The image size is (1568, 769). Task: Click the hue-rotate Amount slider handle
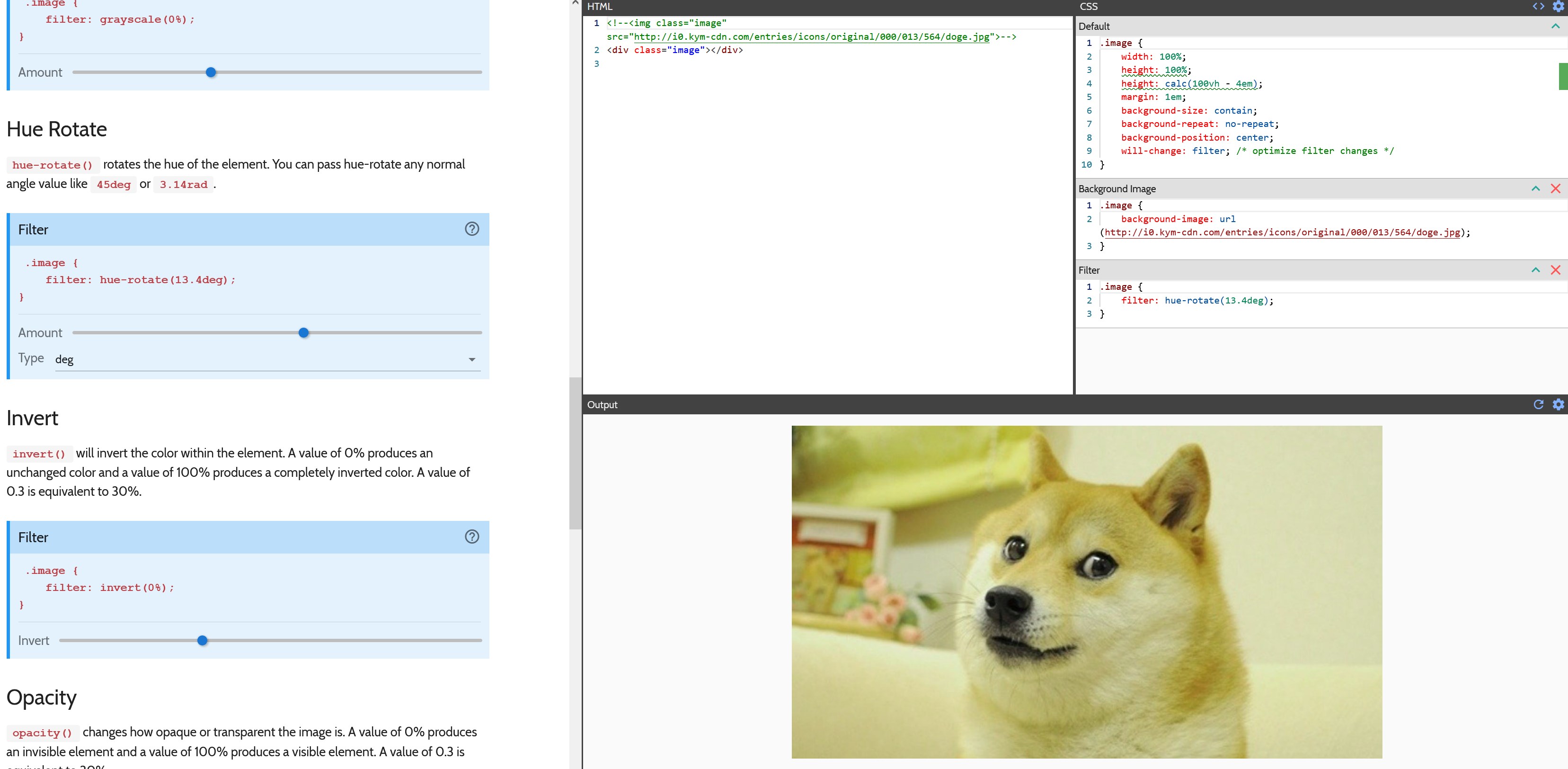pyautogui.click(x=304, y=332)
